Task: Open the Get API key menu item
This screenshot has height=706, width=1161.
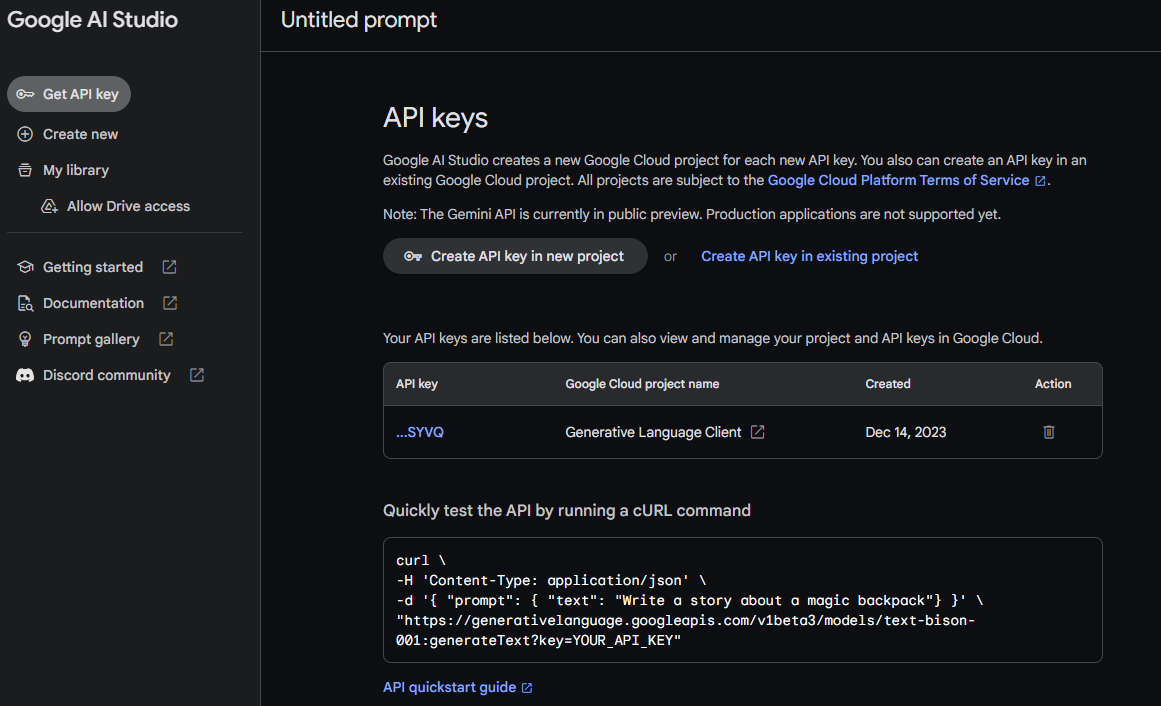Action: 69,94
